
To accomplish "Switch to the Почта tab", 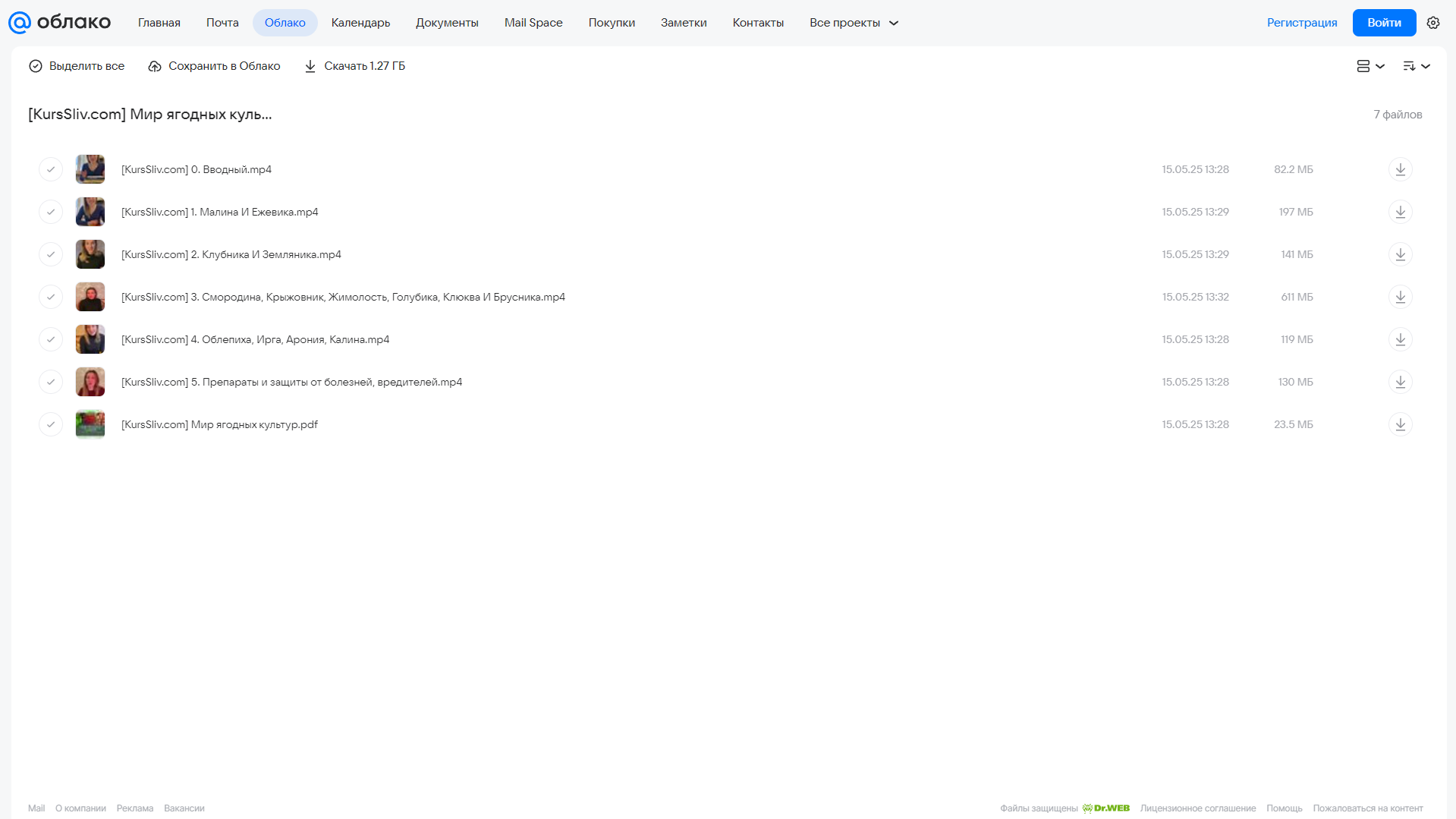I will click(x=222, y=23).
